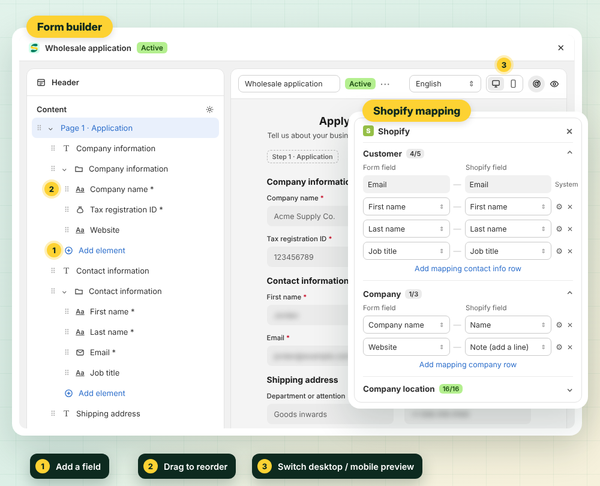The width and height of the screenshot is (600, 486).
Task: Open settings gear for Company name mapping
Action: tap(559, 325)
